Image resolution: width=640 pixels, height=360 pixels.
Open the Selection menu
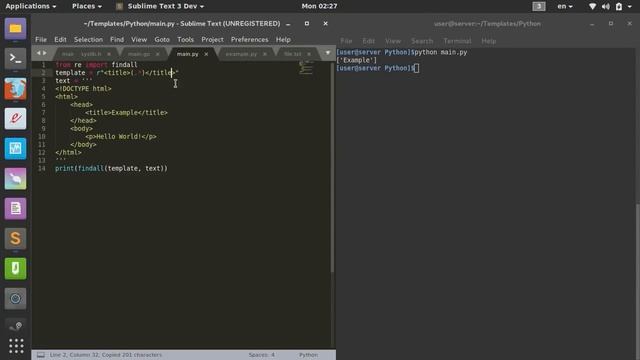tap(88, 40)
